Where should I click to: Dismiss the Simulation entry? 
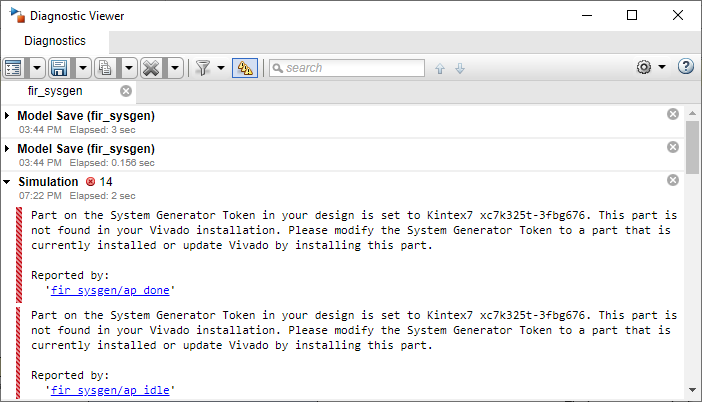673,180
